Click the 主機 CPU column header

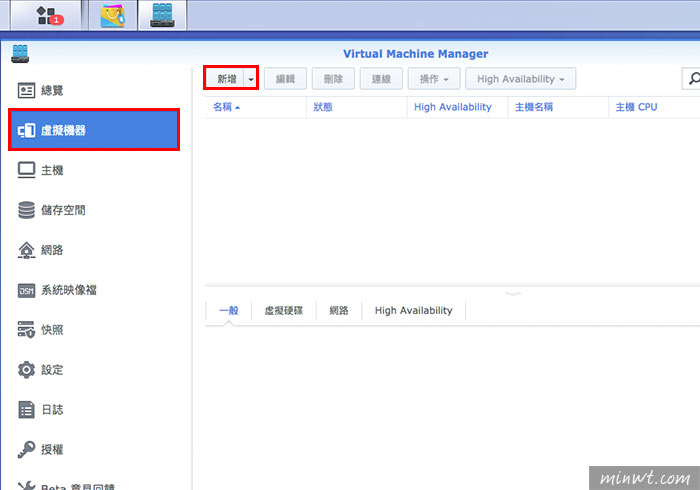pos(654,107)
